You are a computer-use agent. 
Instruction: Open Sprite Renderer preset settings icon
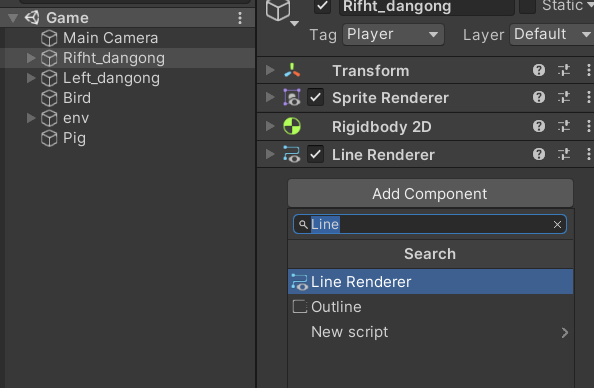564,98
